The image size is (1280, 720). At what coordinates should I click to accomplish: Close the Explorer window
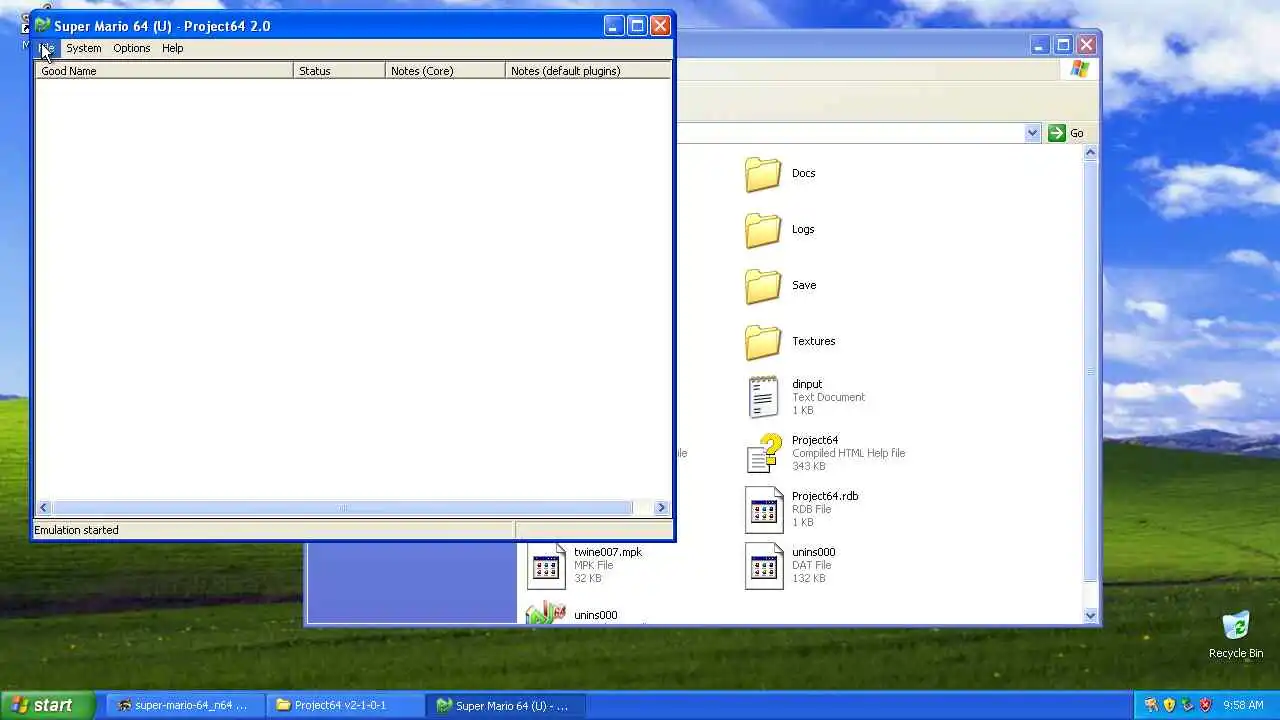[x=1086, y=45]
